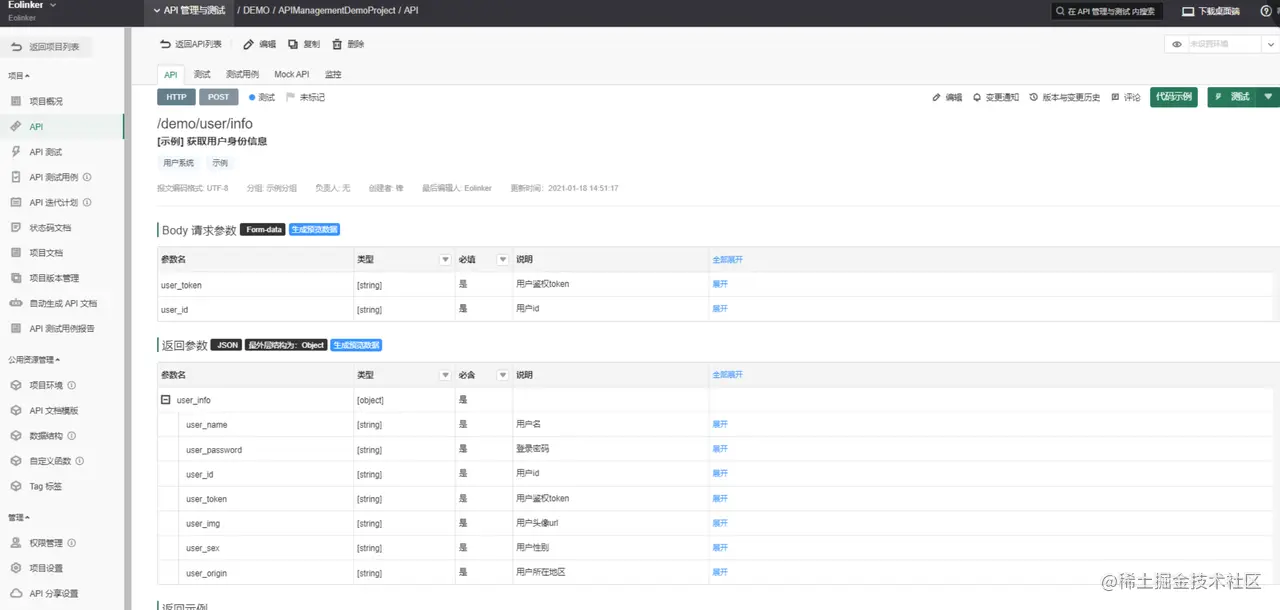Click the blue-dot 测试 status indicator
Image resolution: width=1280 pixels, height=610 pixels.
[x=262, y=97]
